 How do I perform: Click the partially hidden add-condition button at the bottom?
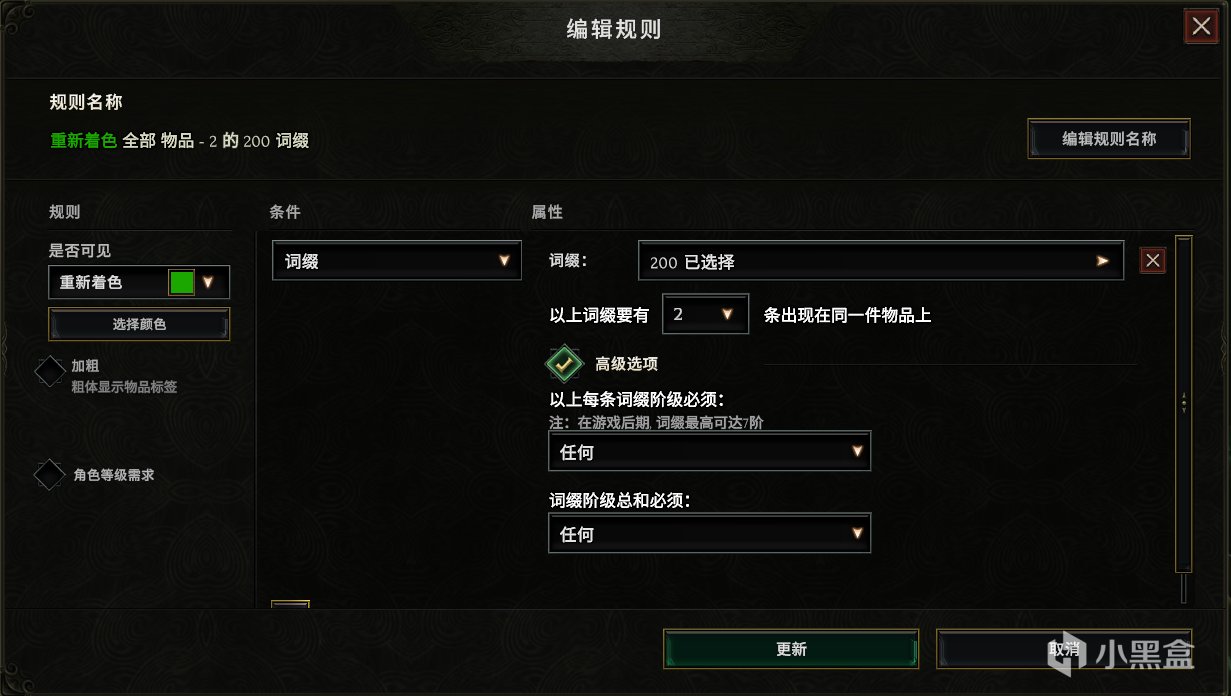(x=291, y=604)
